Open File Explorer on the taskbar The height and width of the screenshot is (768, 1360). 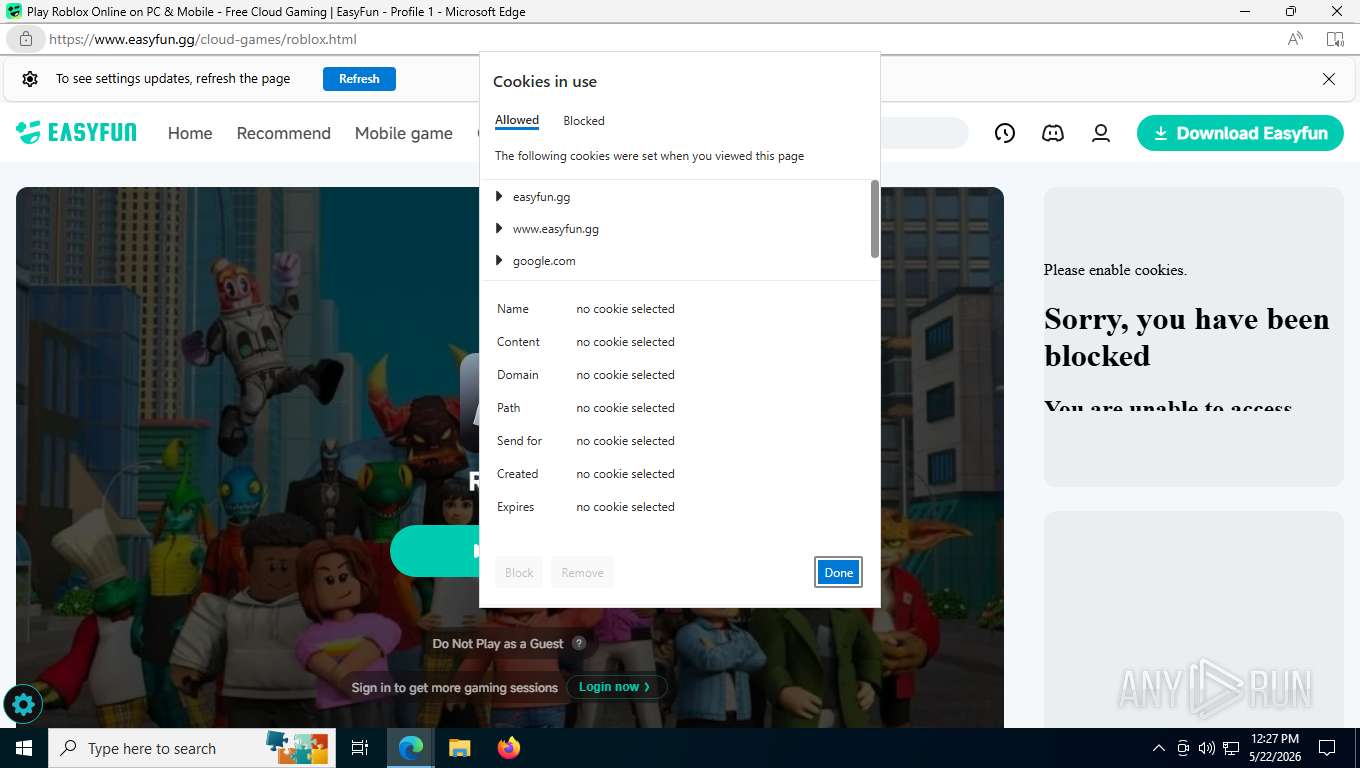click(459, 748)
